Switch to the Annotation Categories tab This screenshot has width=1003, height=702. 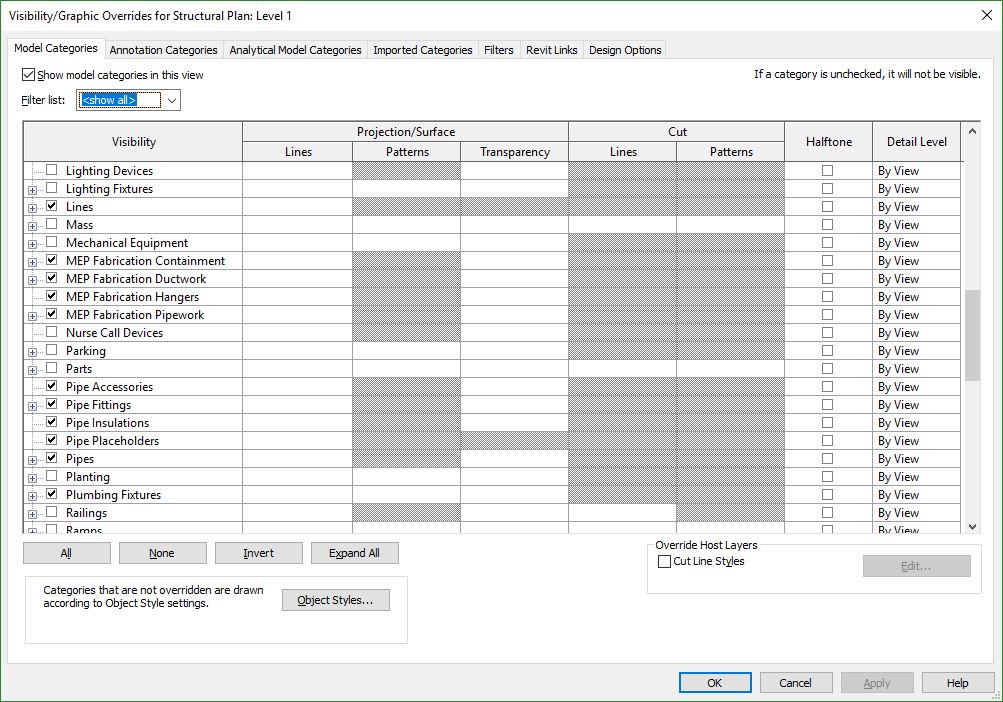coord(163,49)
